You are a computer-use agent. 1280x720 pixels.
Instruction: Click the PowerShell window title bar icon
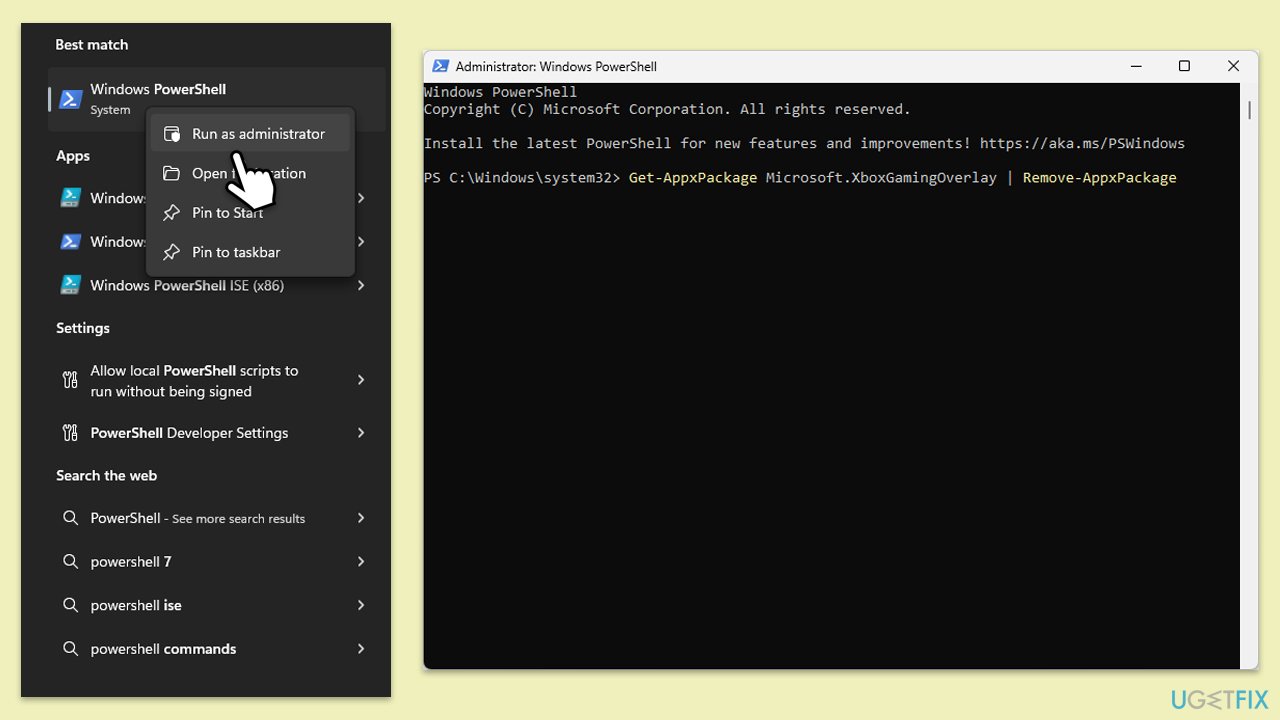click(440, 66)
